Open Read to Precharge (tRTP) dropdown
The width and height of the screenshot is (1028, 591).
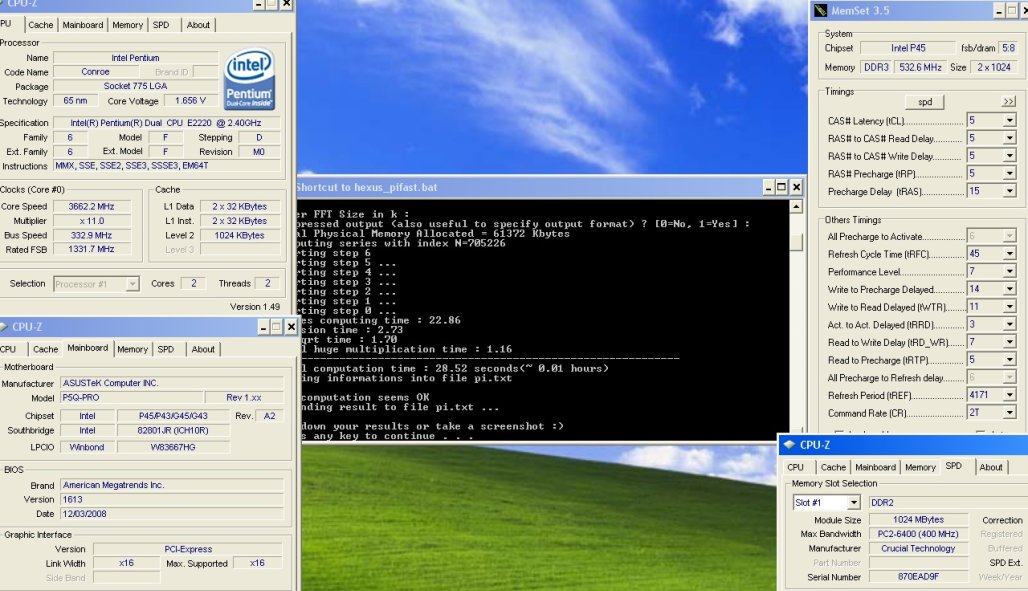[1010, 360]
